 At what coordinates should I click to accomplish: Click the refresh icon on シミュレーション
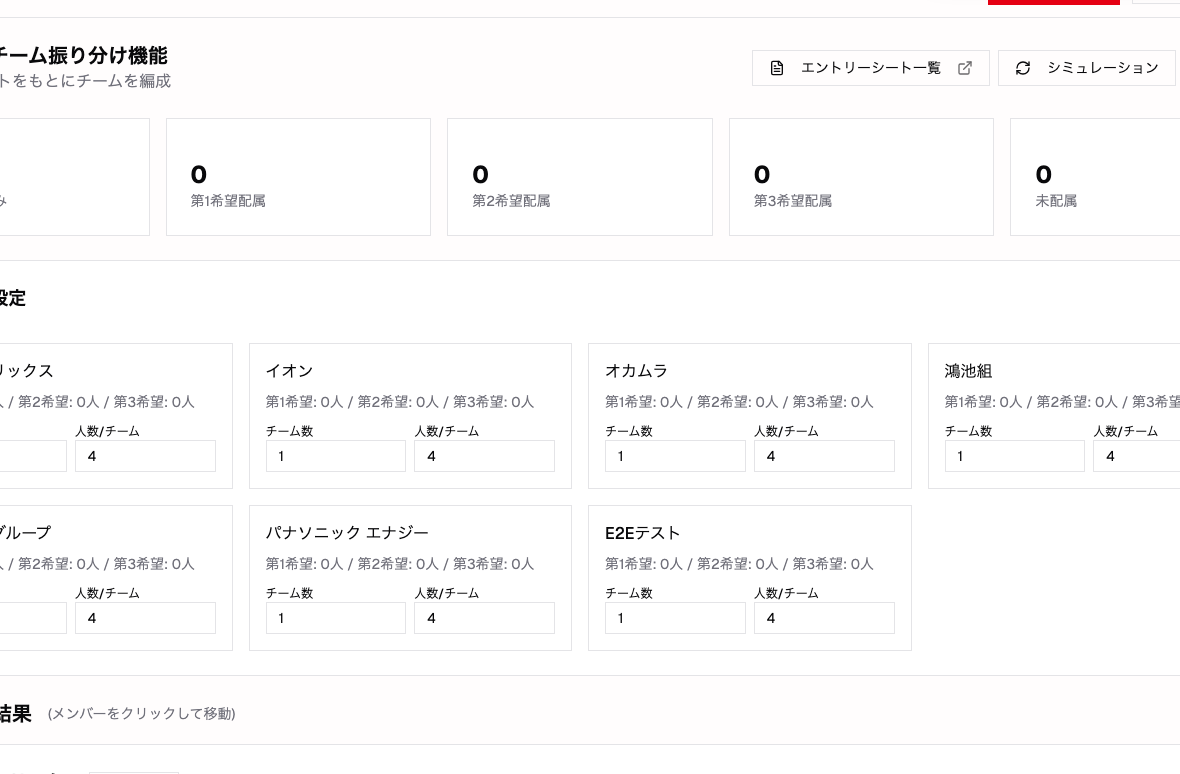pos(1023,68)
